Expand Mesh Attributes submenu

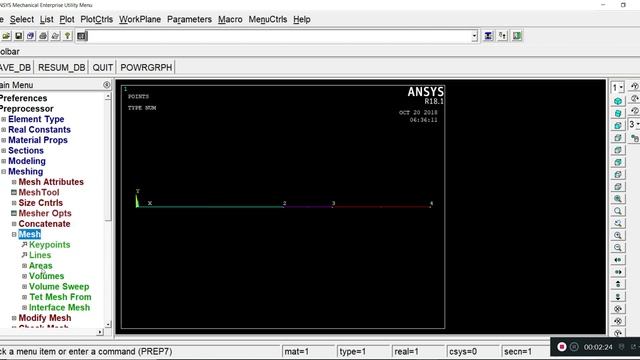14,182
